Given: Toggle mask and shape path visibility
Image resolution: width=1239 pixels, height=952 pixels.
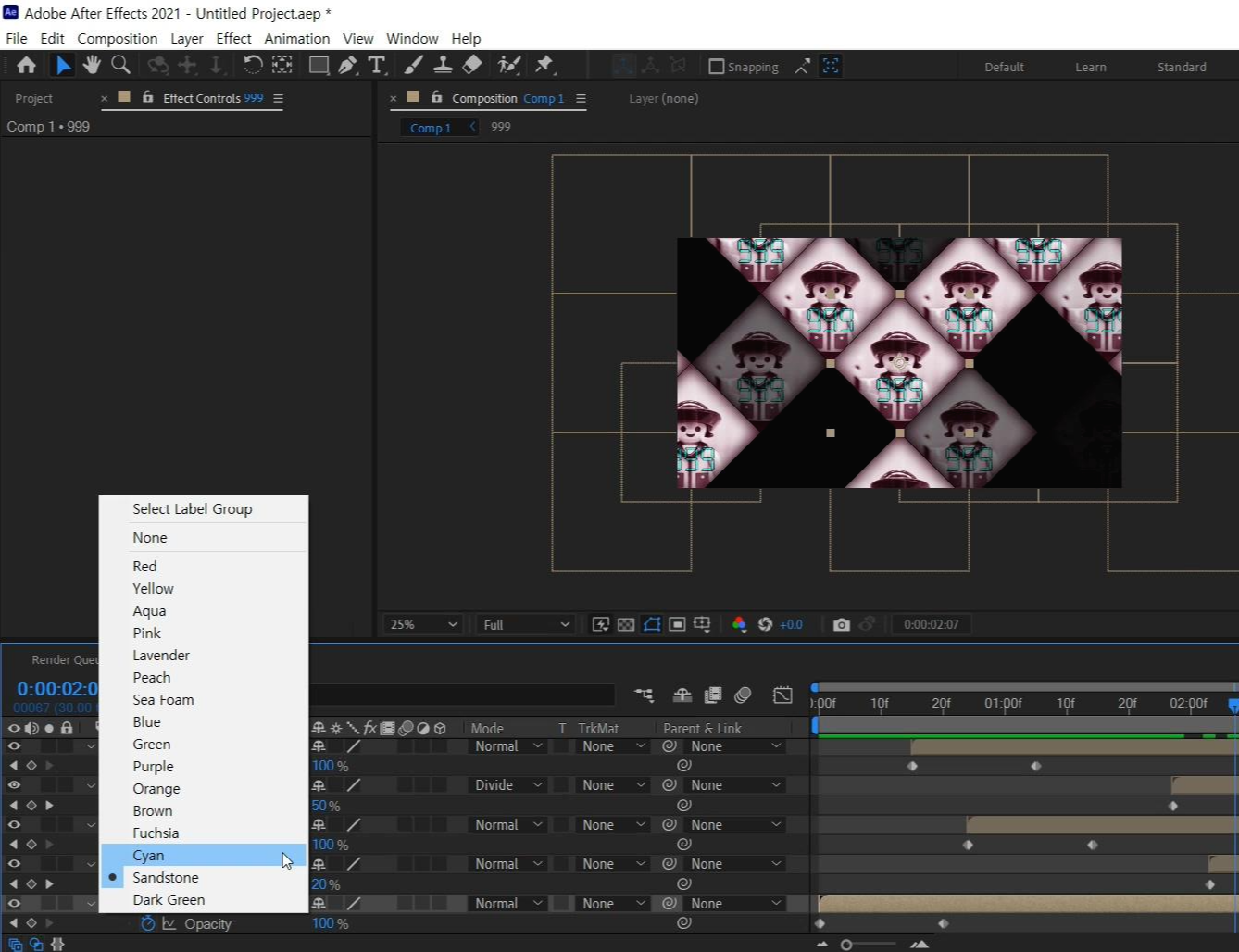Looking at the screenshot, I should point(652,624).
